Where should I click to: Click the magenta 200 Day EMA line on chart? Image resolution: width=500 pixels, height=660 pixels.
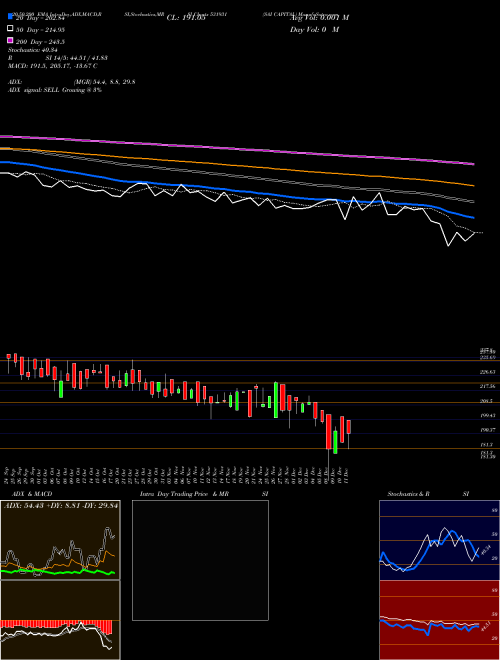pos(236,148)
